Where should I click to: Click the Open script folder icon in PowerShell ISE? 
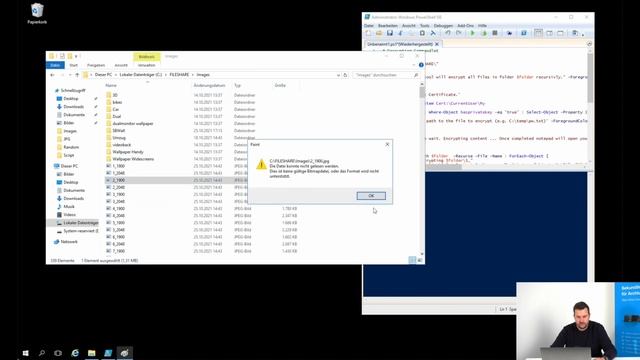tap(379, 33)
